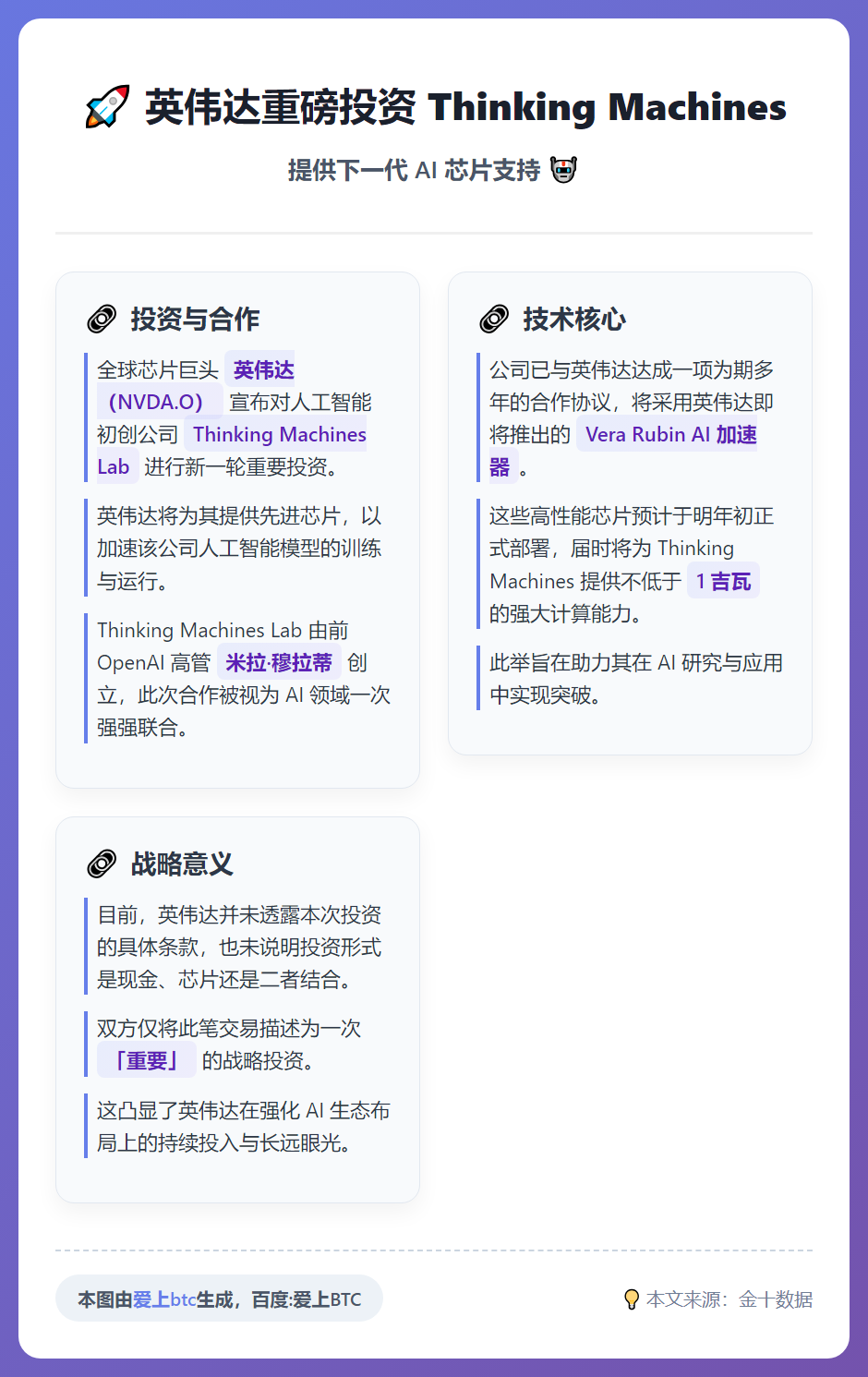Click the paragraph starting 英伟达将为其提供先进芯片
The height and width of the screenshot is (1377, 868).
[240, 549]
